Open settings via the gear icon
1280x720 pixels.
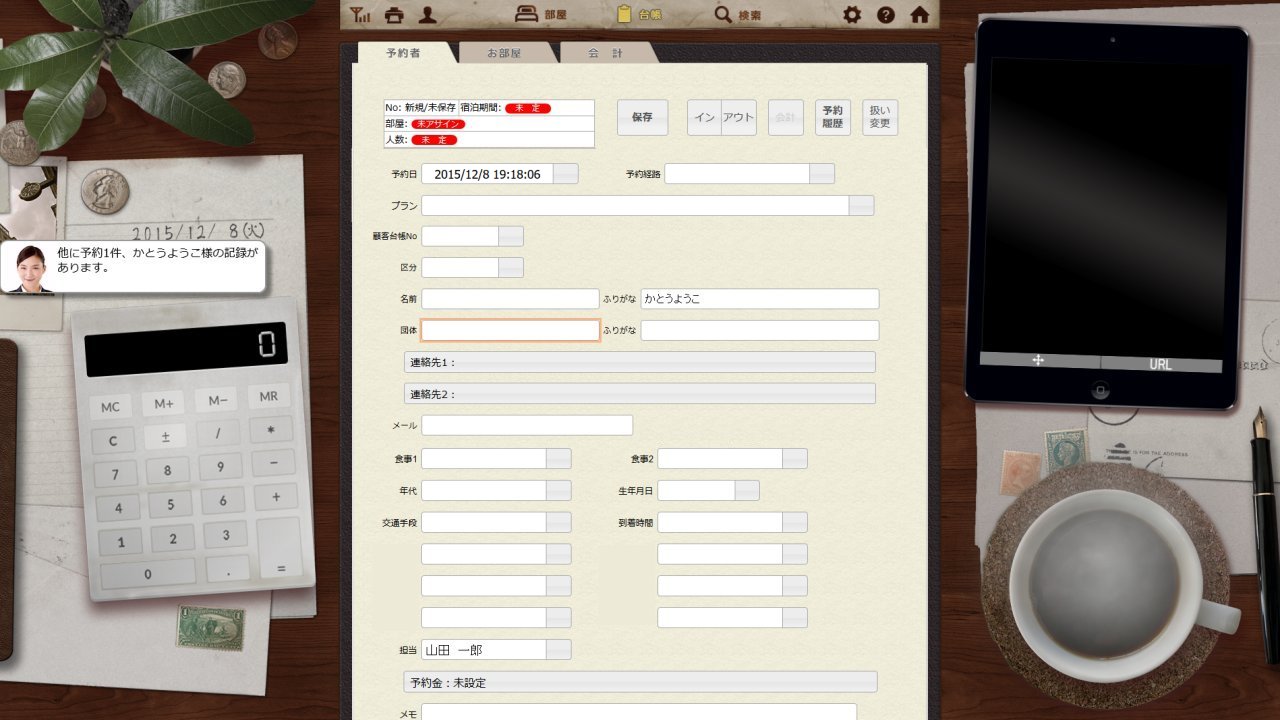852,15
